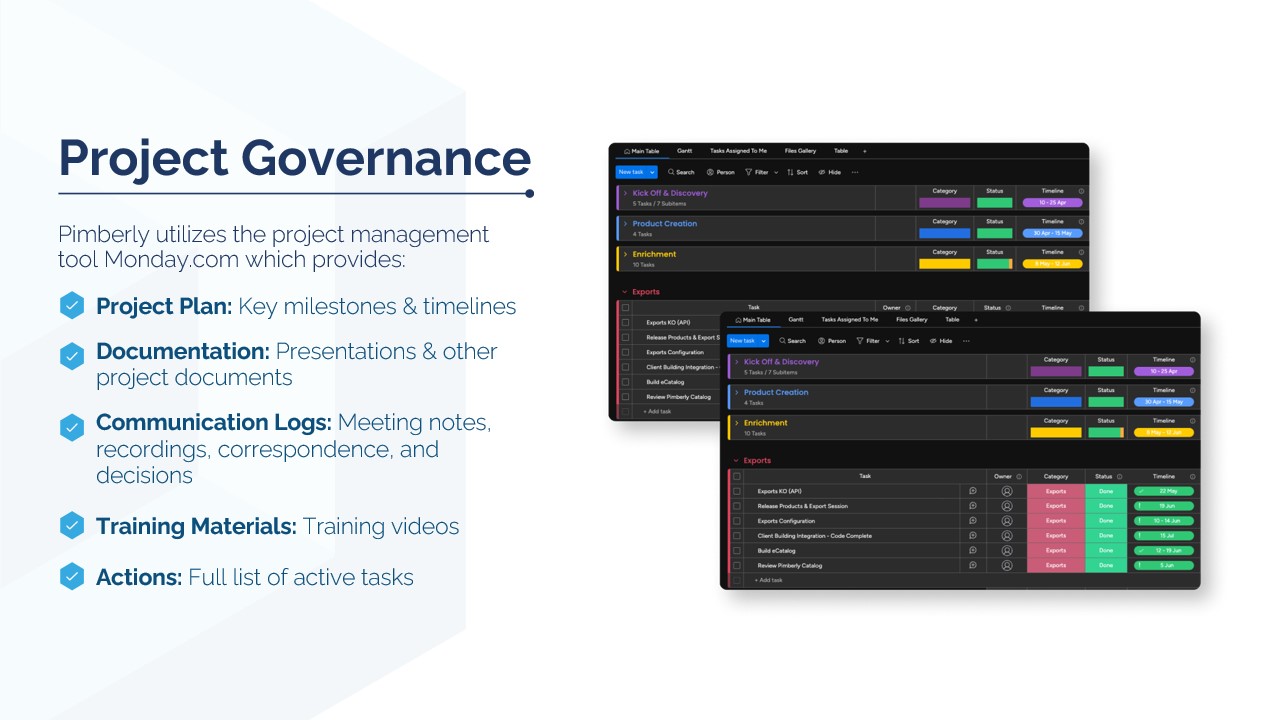Image resolution: width=1280 pixels, height=720 pixels.
Task: Open conversation icon for Build eCatalog row
Action: [x=973, y=551]
